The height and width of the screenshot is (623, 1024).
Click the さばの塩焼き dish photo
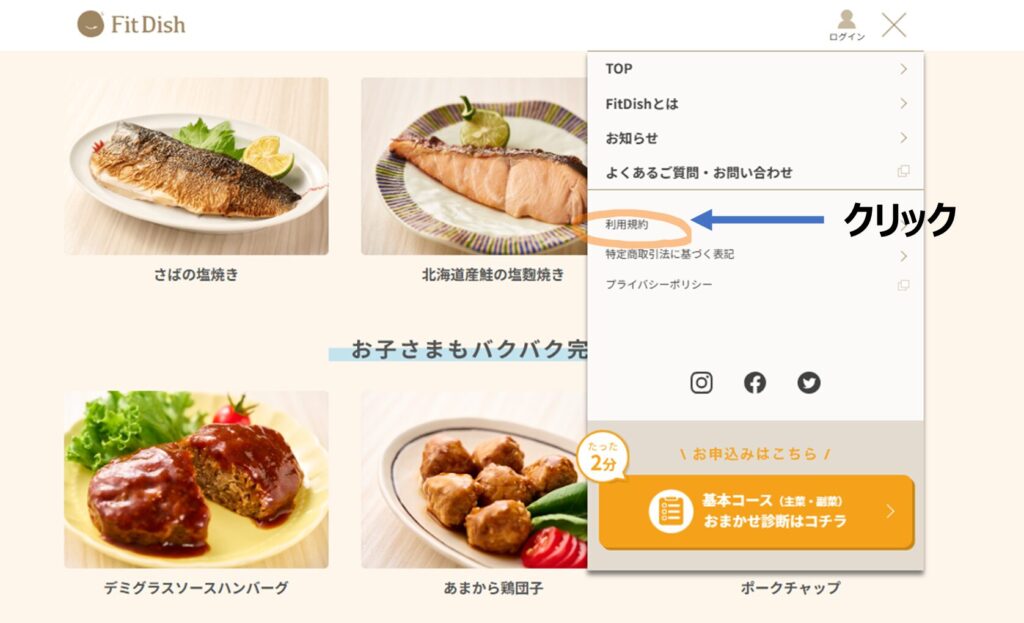pyautogui.click(x=196, y=166)
